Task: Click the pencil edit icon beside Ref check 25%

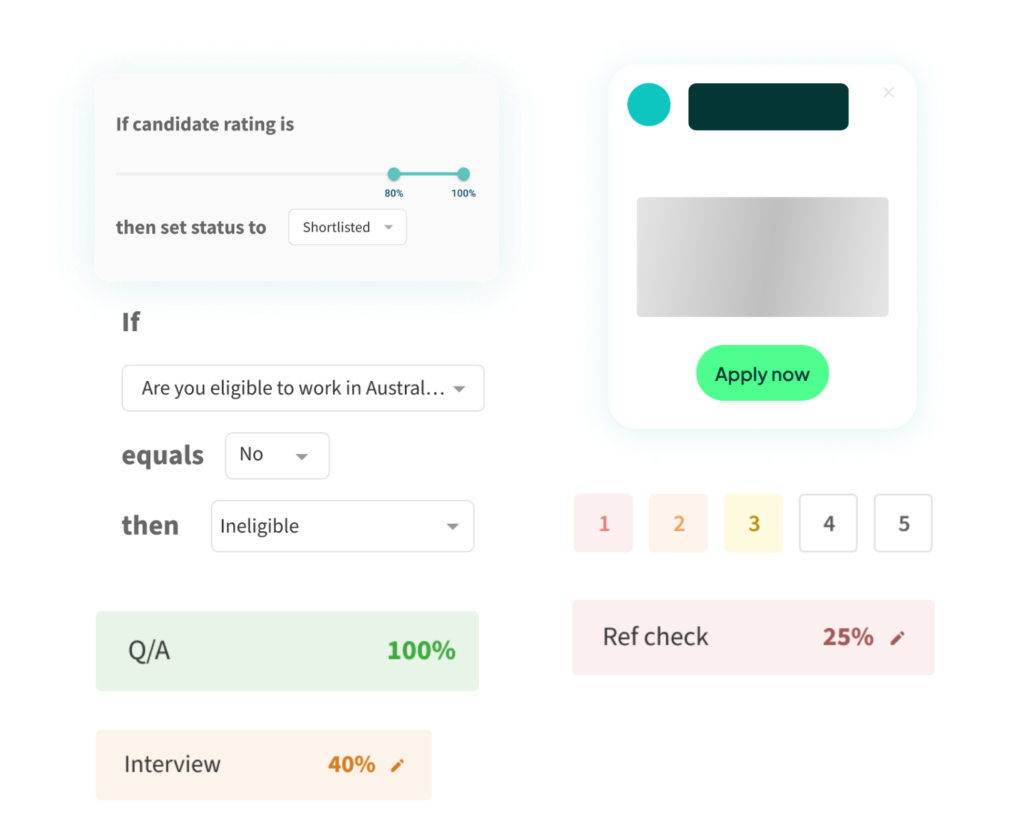Action: (897, 638)
